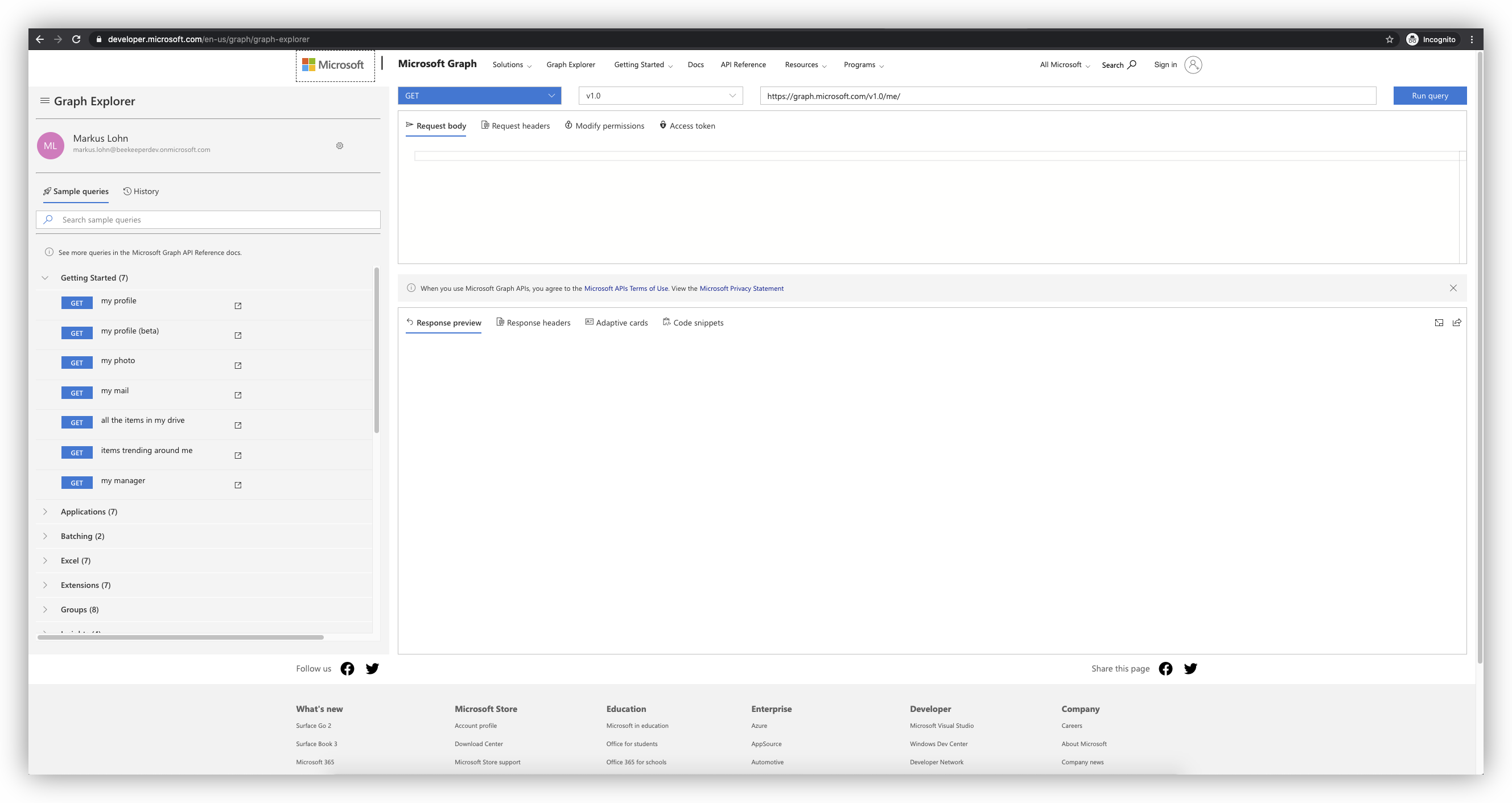Click the Run query button
Screen dimensions: 1512x803
pyautogui.click(x=1430, y=96)
